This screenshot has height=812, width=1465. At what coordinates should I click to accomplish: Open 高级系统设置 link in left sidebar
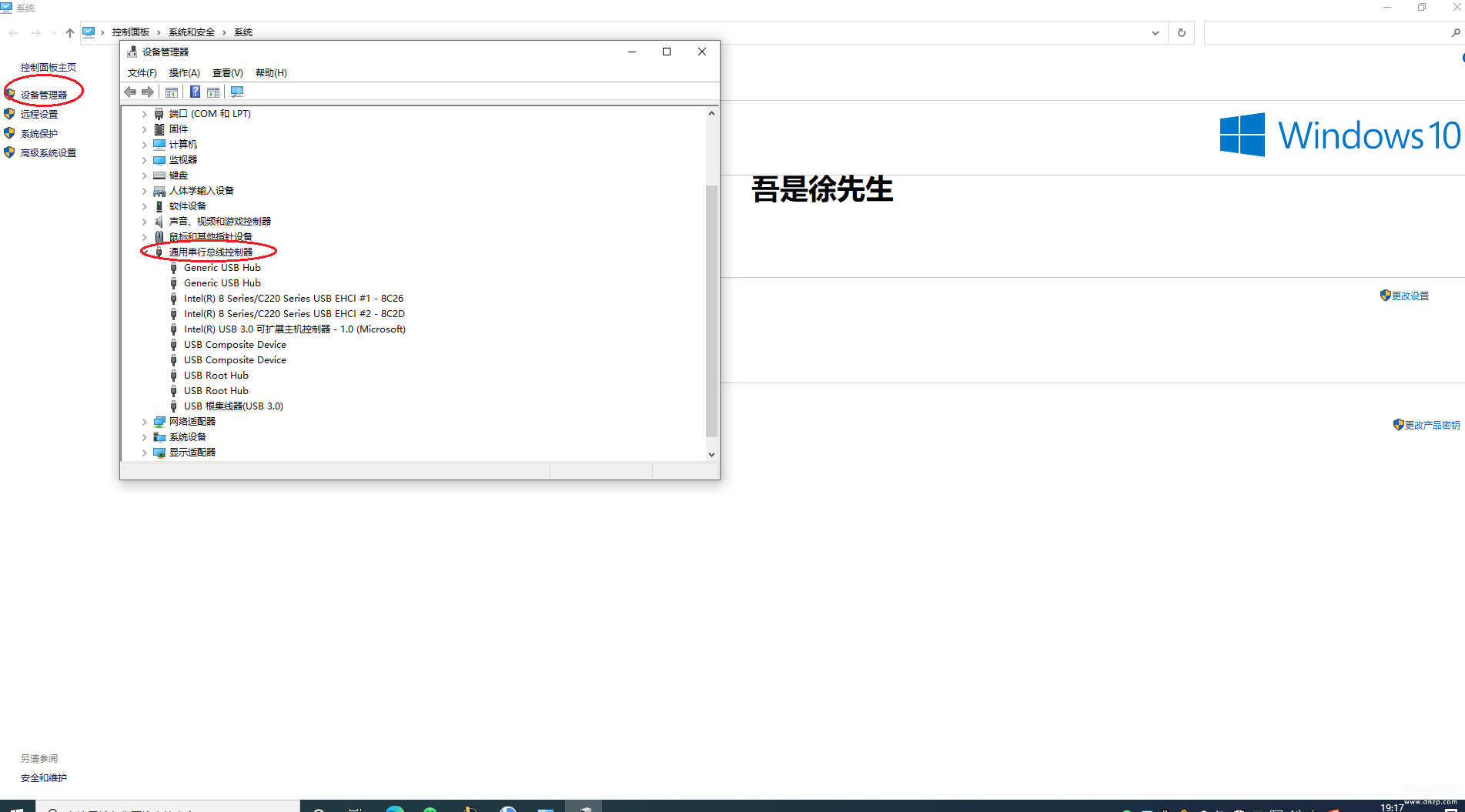[x=48, y=152]
